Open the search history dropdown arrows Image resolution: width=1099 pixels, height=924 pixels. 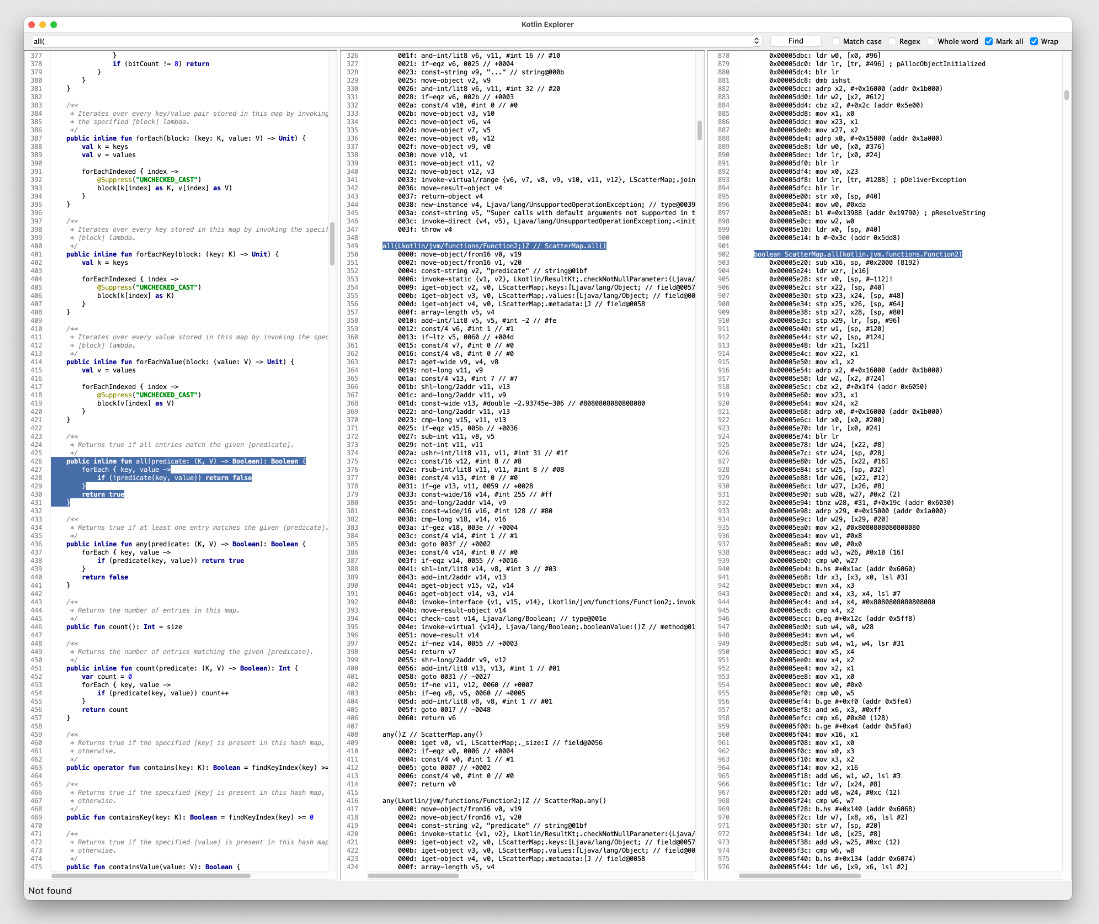coord(756,41)
